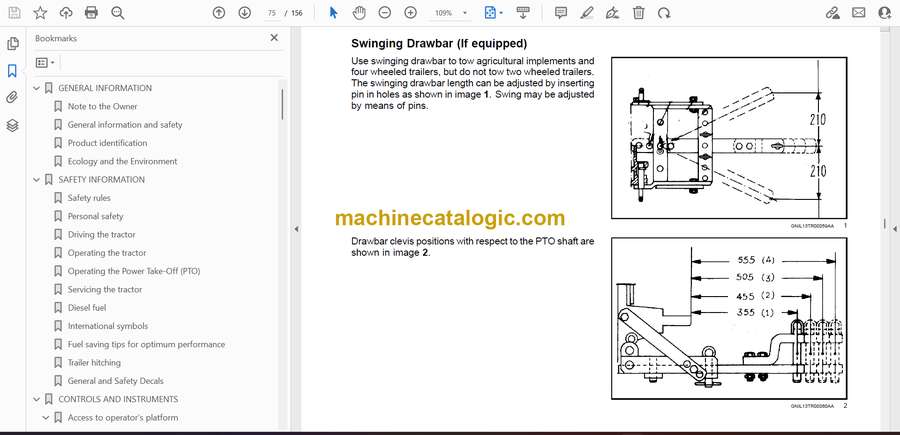The width and height of the screenshot is (900, 435).
Task: Open the Servicing the tractor bookmark
Action: point(105,289)
